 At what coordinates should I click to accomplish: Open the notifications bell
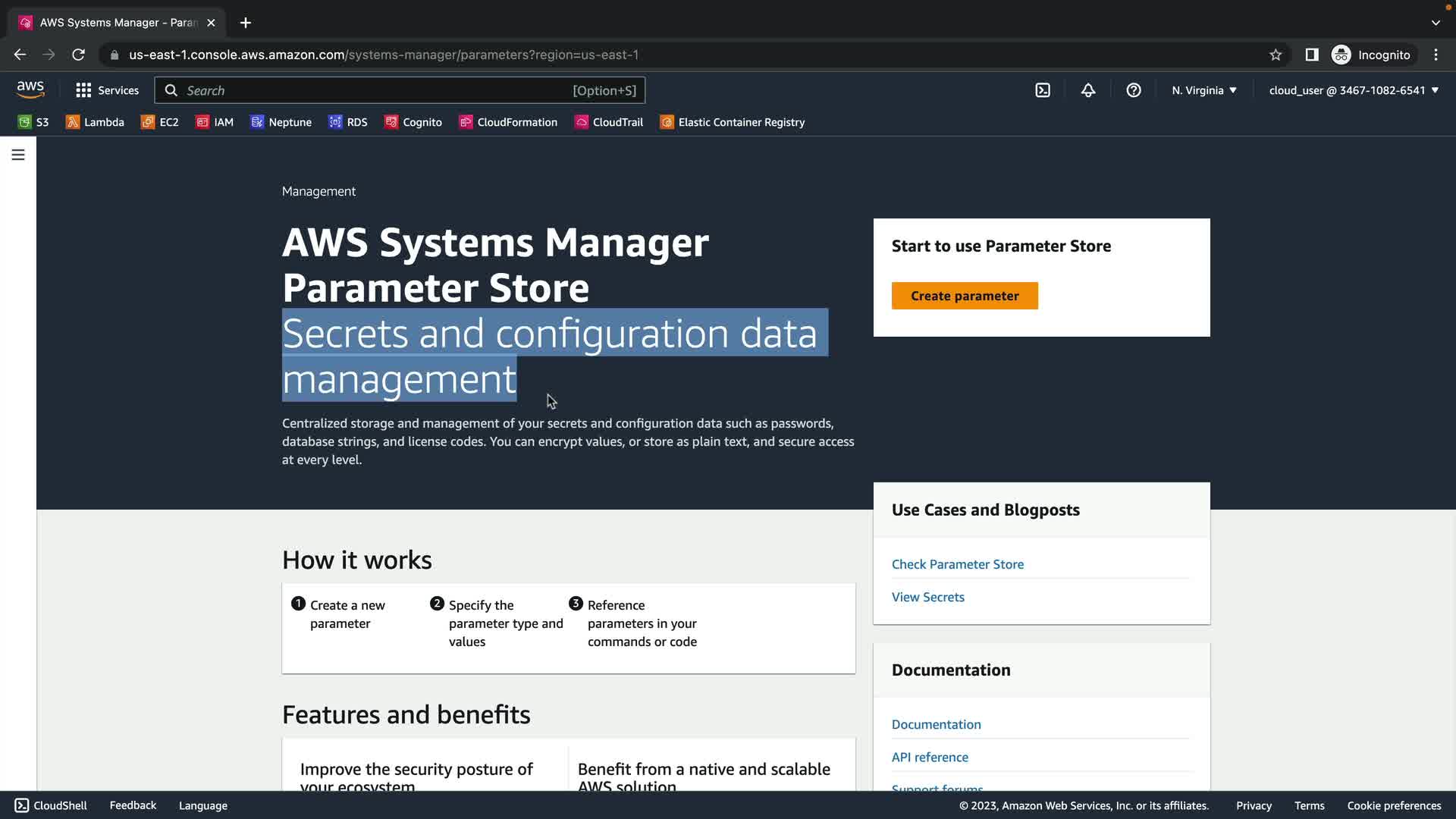coord(1088,90)
